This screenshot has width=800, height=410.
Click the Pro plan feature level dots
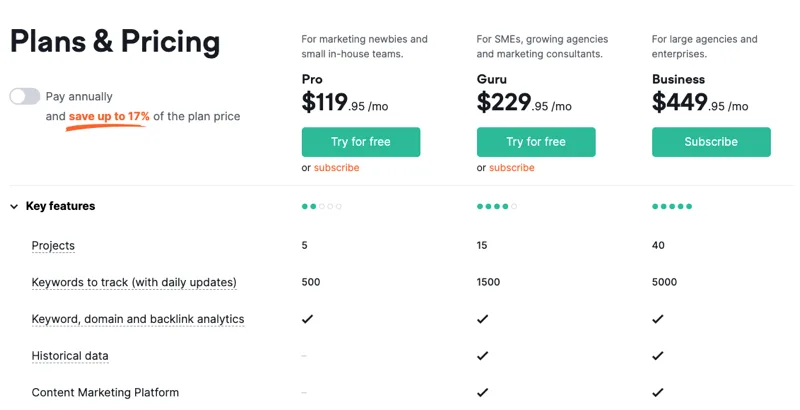322,207
